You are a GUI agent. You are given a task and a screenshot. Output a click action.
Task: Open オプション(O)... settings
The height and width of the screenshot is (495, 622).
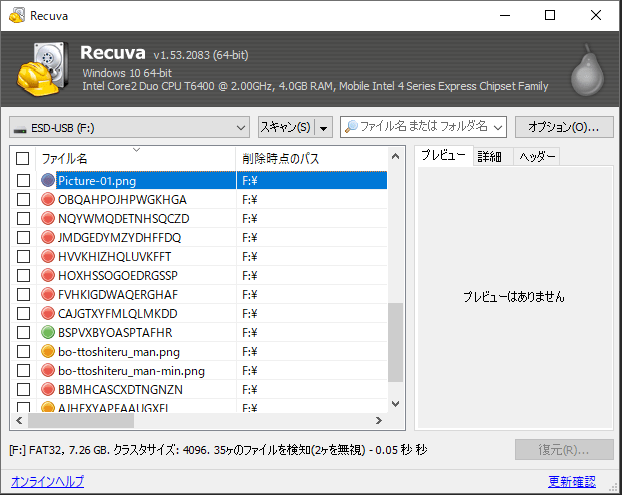click(564, 127)
